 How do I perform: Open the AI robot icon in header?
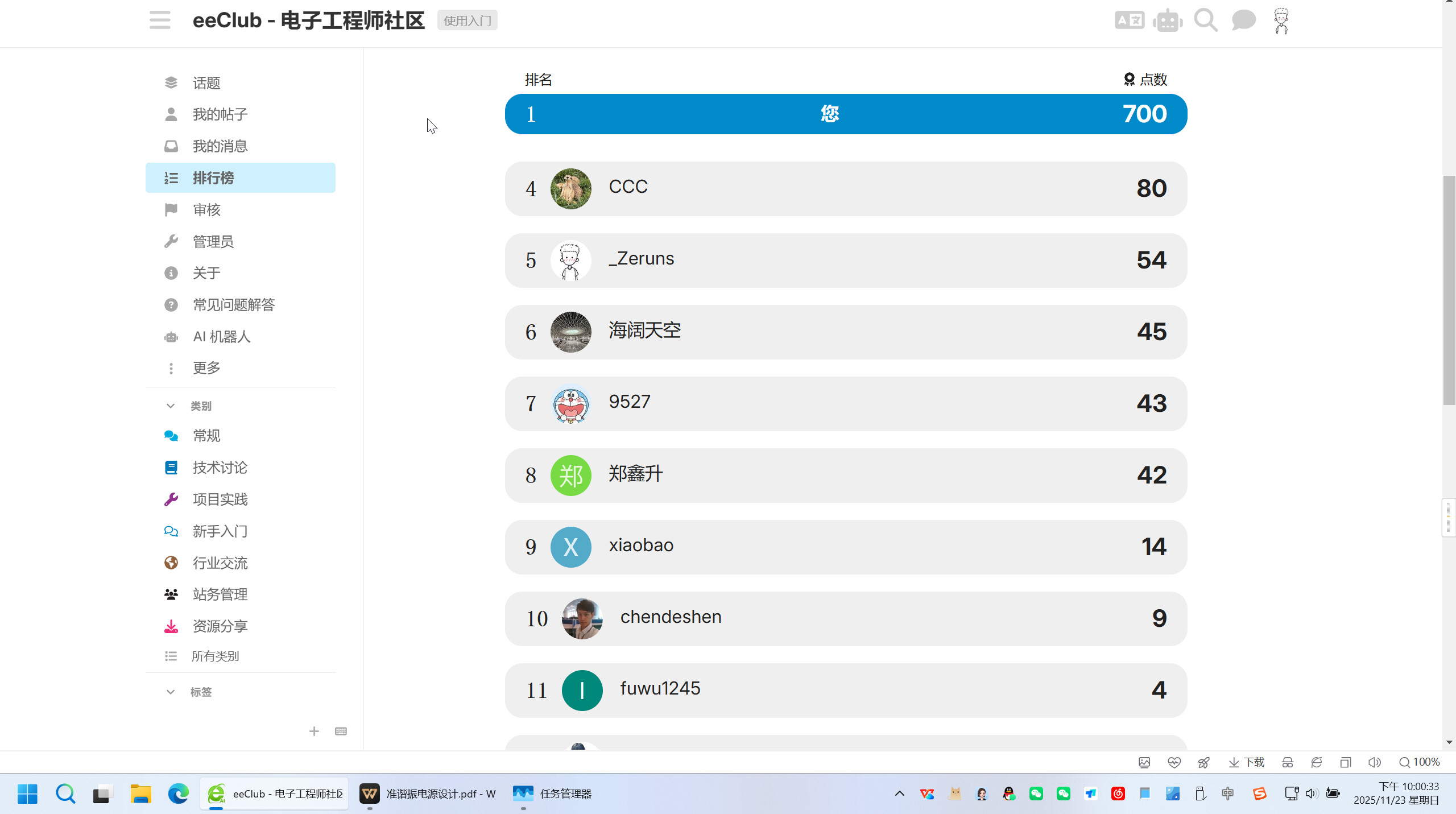click(x=1168, y=22)
